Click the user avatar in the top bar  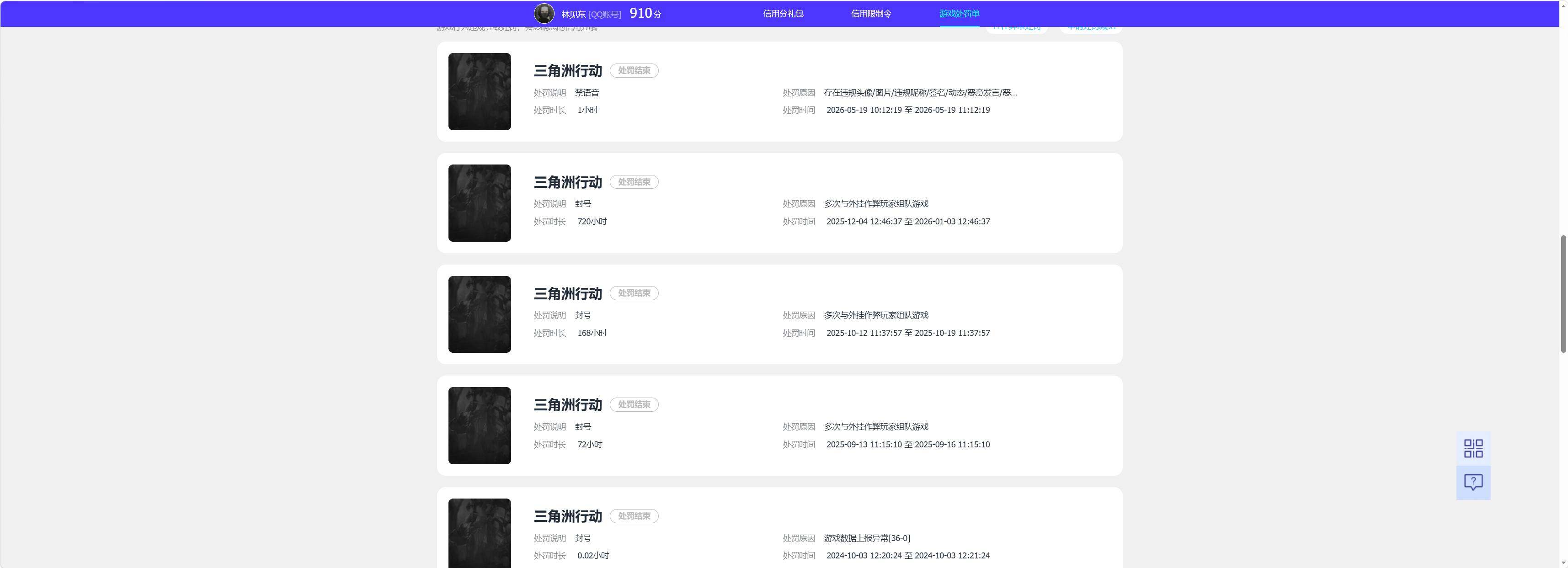pyautogui.click(x=544, y=13)
